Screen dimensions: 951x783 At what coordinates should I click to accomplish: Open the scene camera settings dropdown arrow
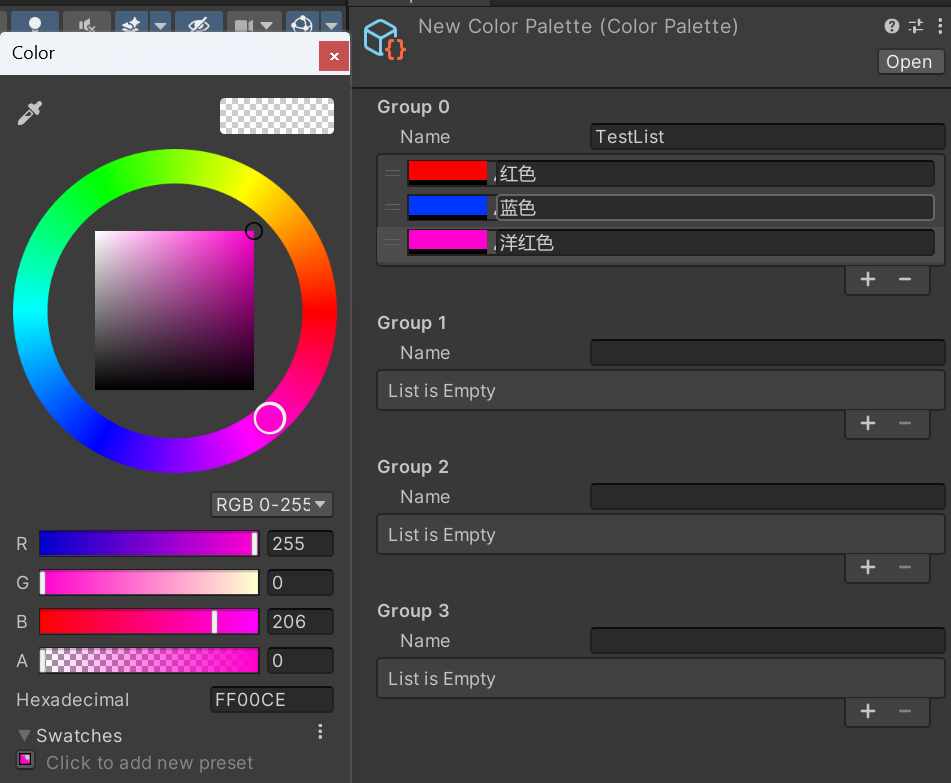267,25
